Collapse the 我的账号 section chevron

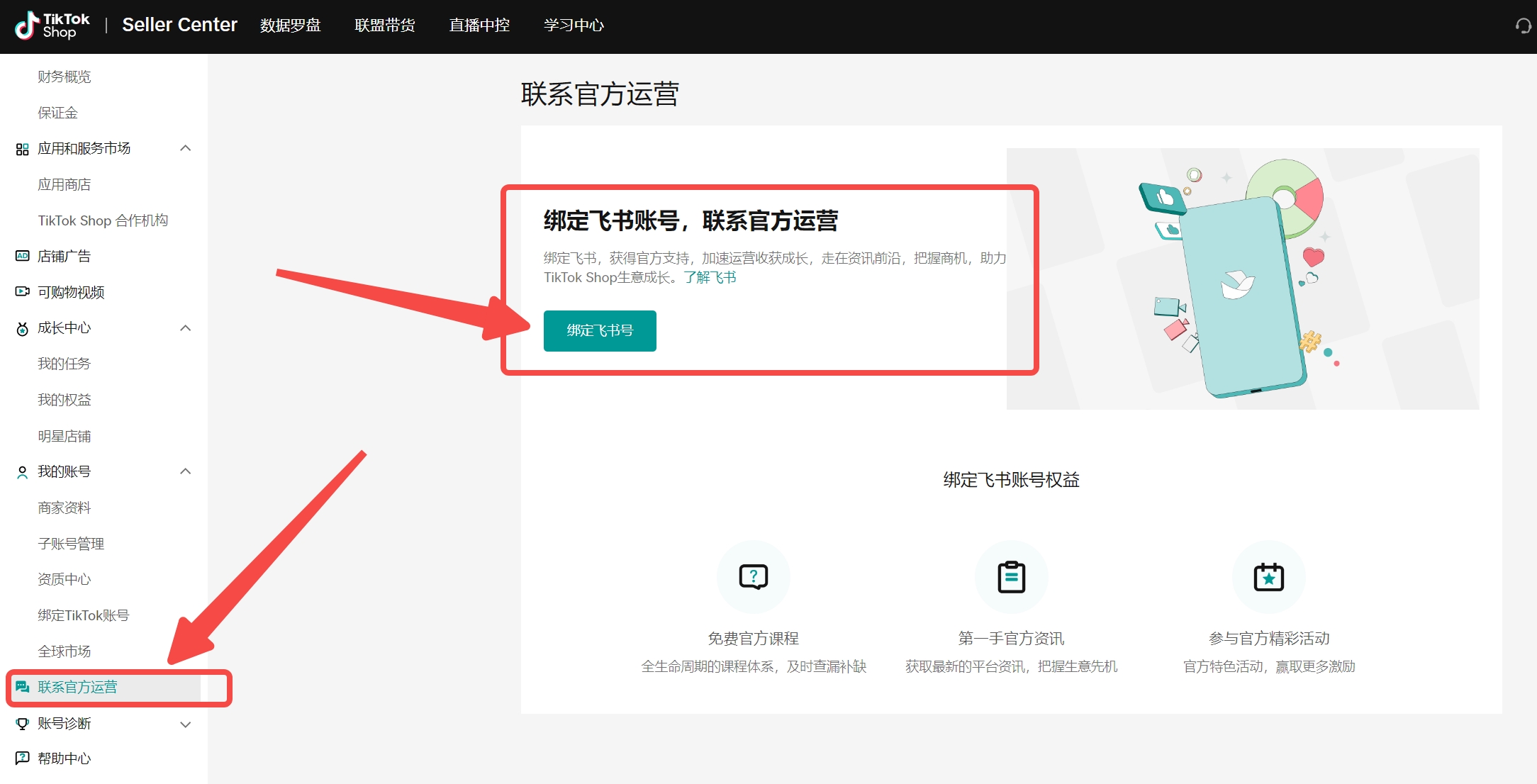[x=186, y=471]
